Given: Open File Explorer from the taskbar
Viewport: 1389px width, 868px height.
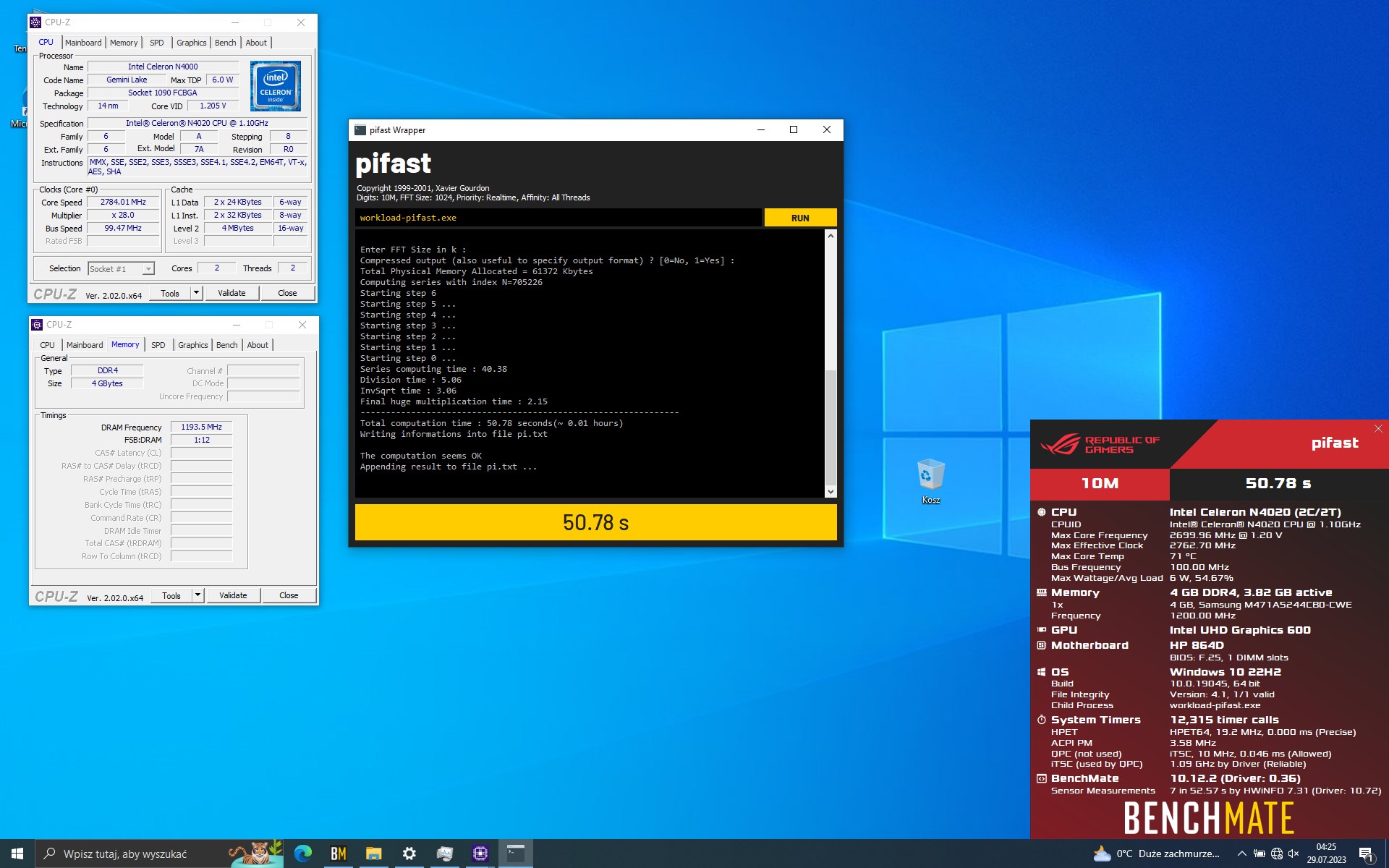Looking at the screenshot, I should point(373,854).
